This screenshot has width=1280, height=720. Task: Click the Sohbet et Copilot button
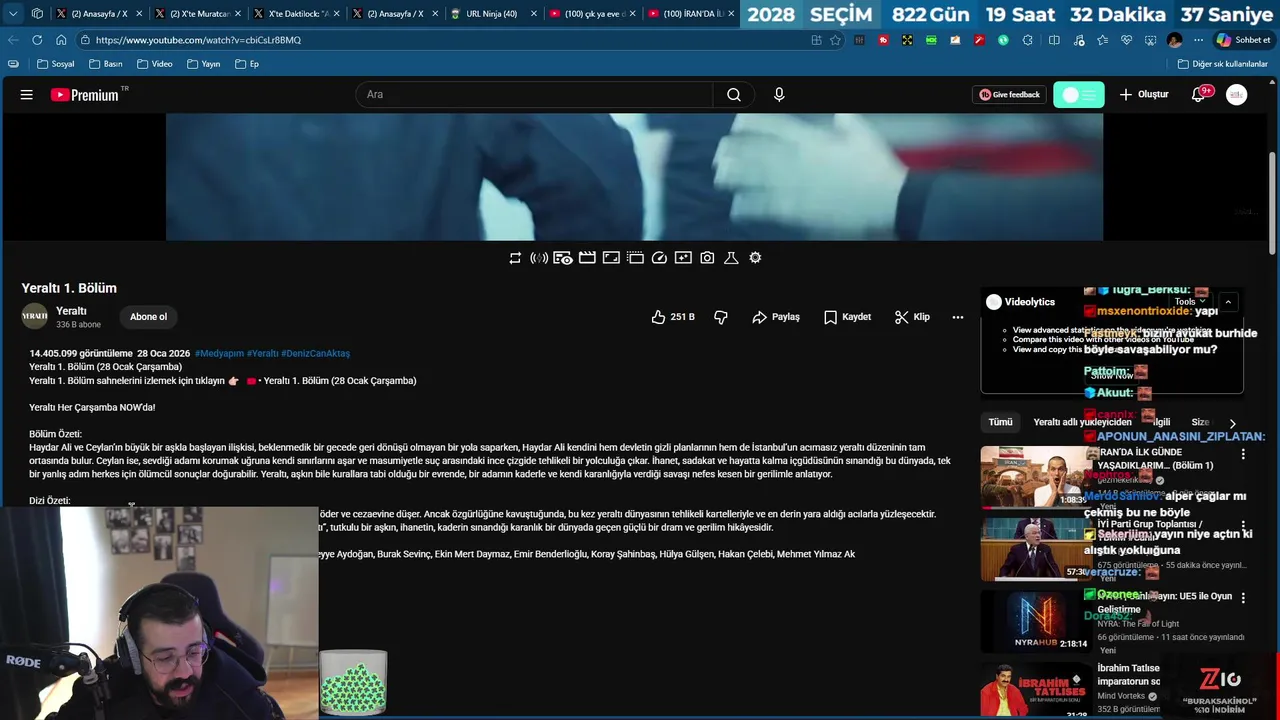[1243, 40]
